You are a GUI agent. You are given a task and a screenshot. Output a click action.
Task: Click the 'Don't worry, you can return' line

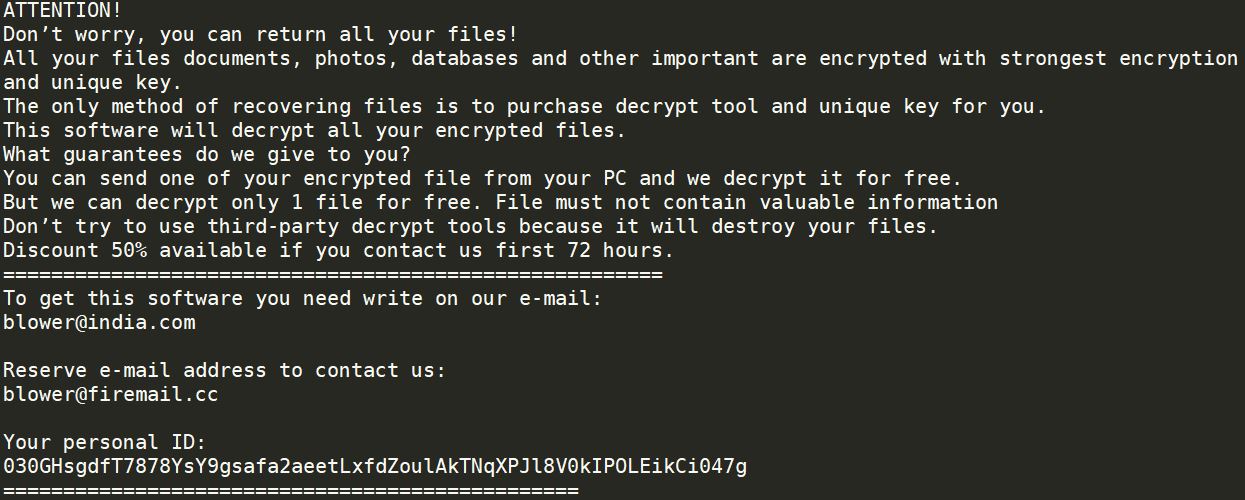pyautogui.click(x=260, y=34)
